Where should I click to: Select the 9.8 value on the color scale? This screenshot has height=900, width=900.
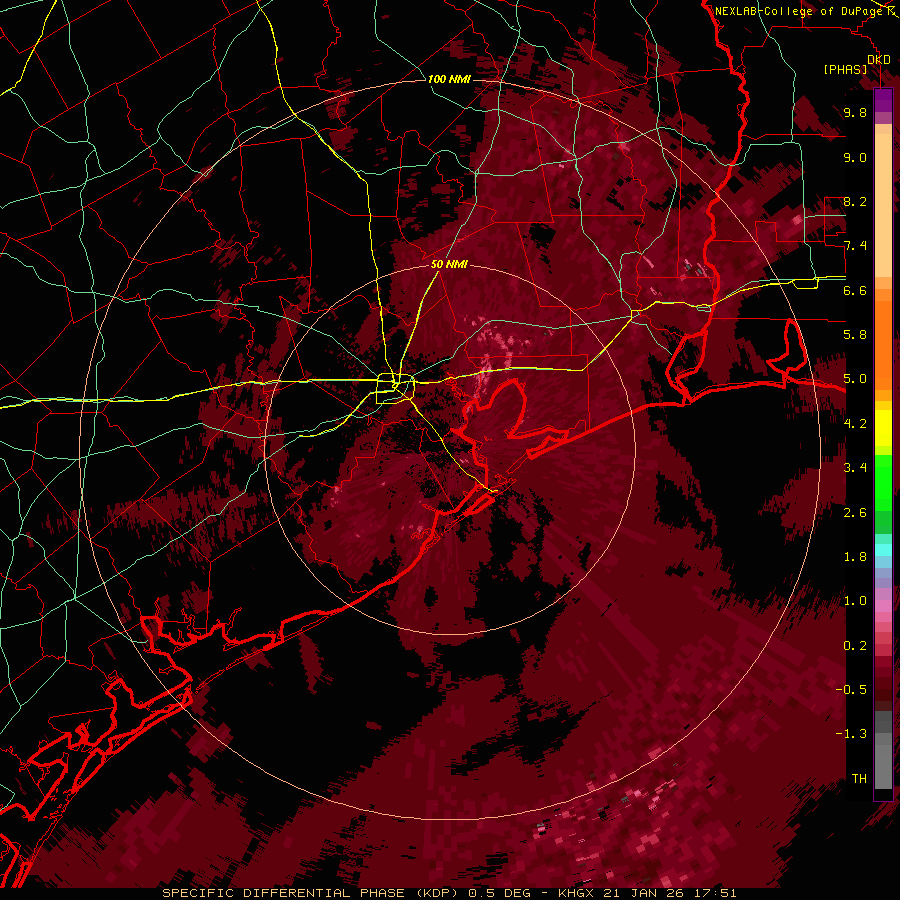pos(855,112)
